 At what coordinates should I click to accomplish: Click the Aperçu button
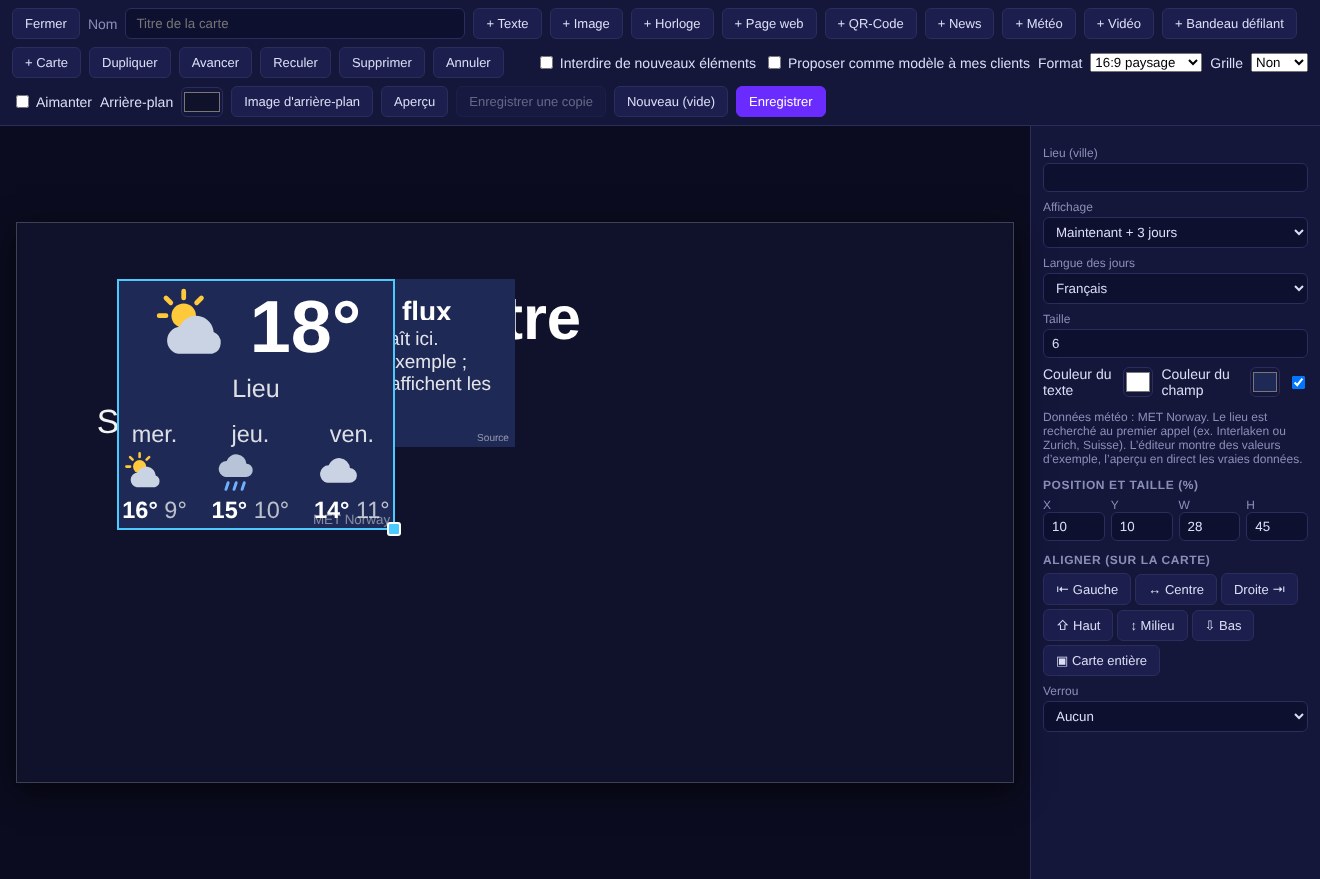[414, 101]
